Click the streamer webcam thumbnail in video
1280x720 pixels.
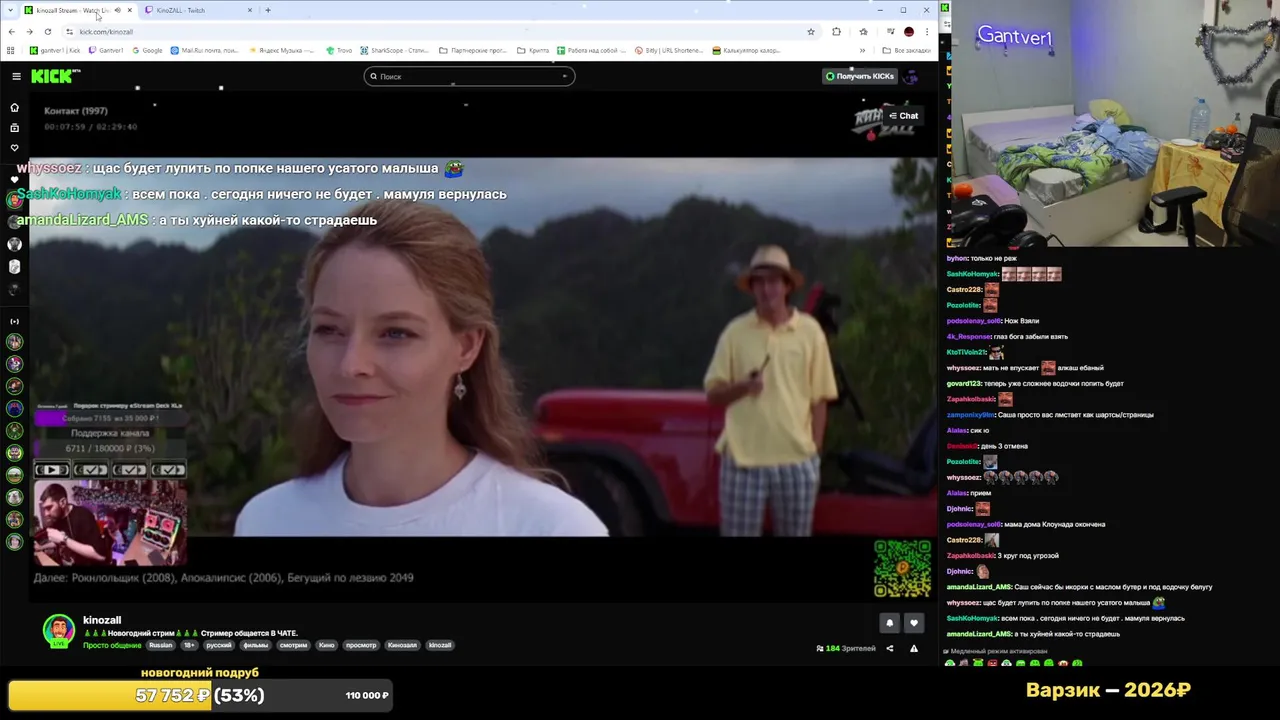click(x=110, y=522)
